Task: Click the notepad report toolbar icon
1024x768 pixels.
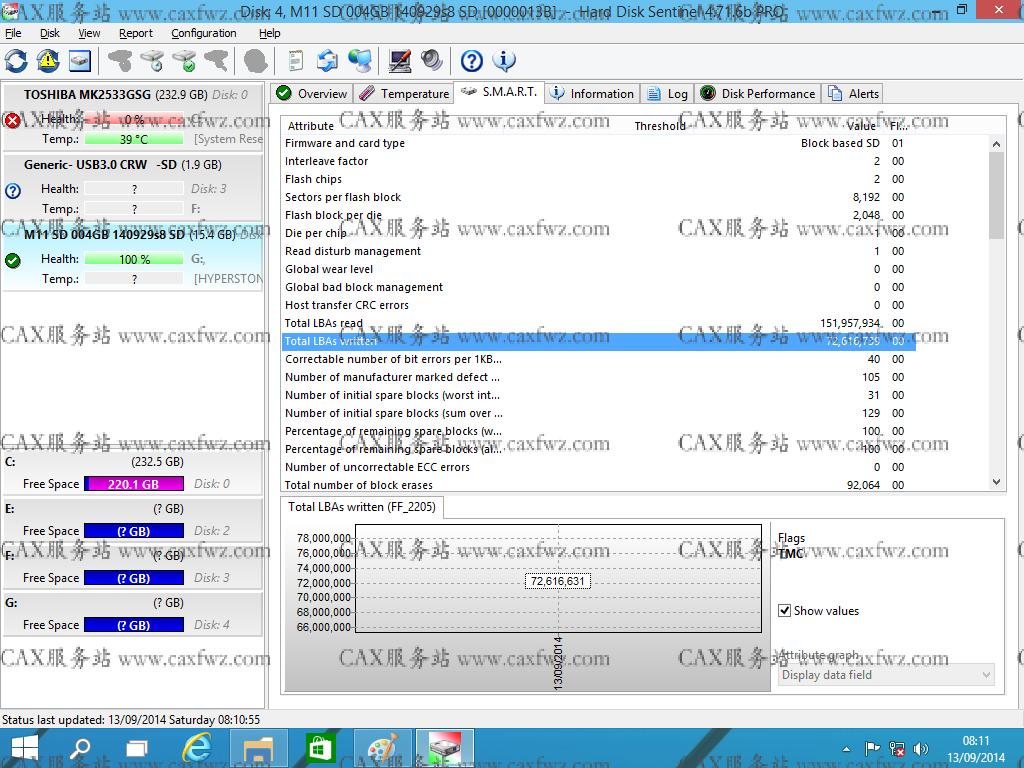Action: pyautogui.click(x=296, y=61)
